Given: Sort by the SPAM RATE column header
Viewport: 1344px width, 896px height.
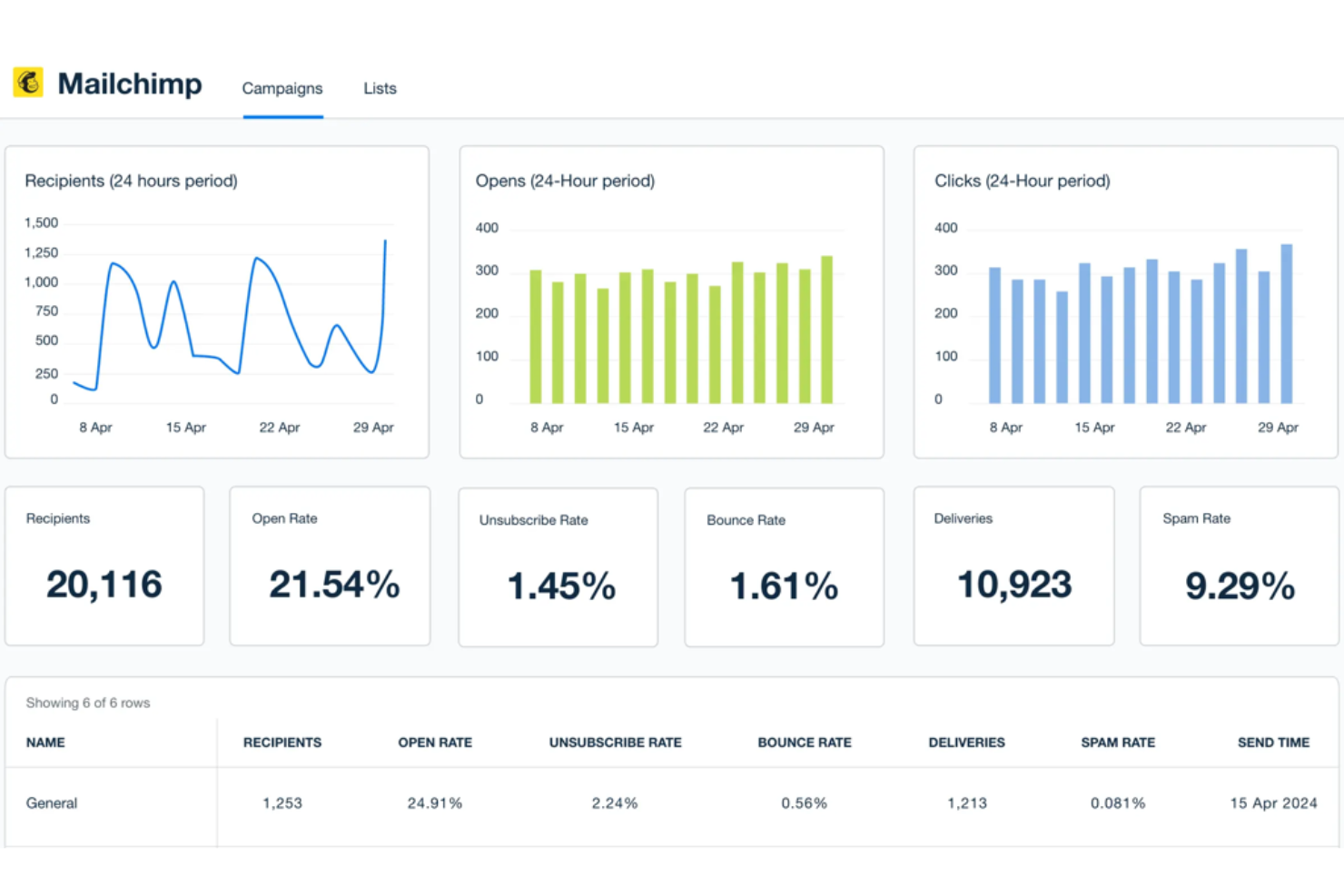Looking at the screenshot, I should pyautogui.click(x=1118, y=743).
